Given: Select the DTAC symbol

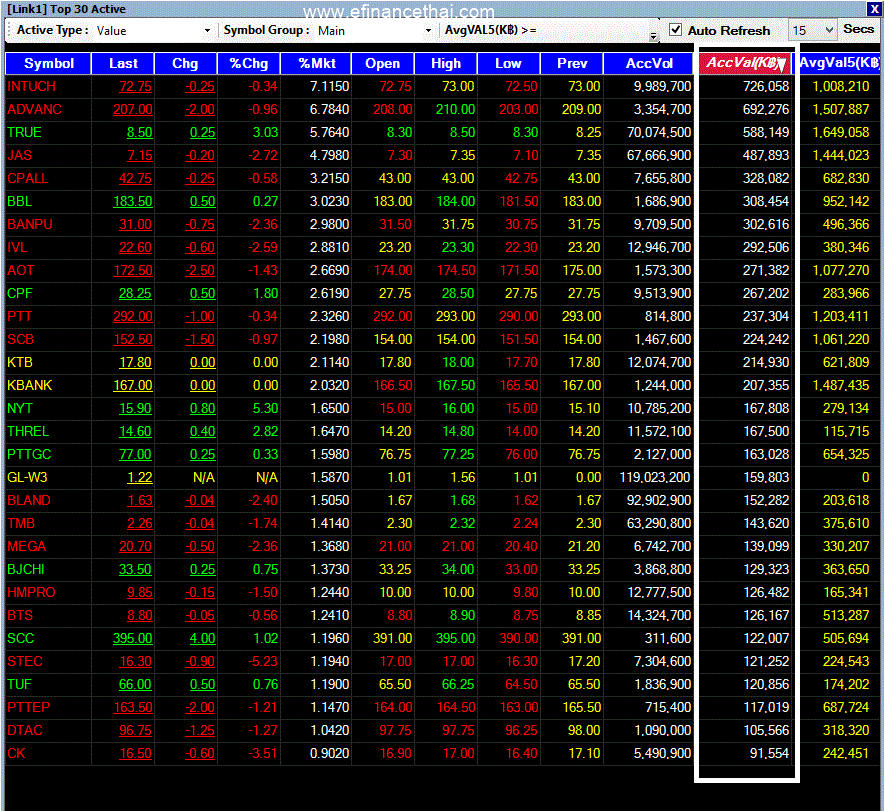Looking at the screenshot, I should click(25, 730).
